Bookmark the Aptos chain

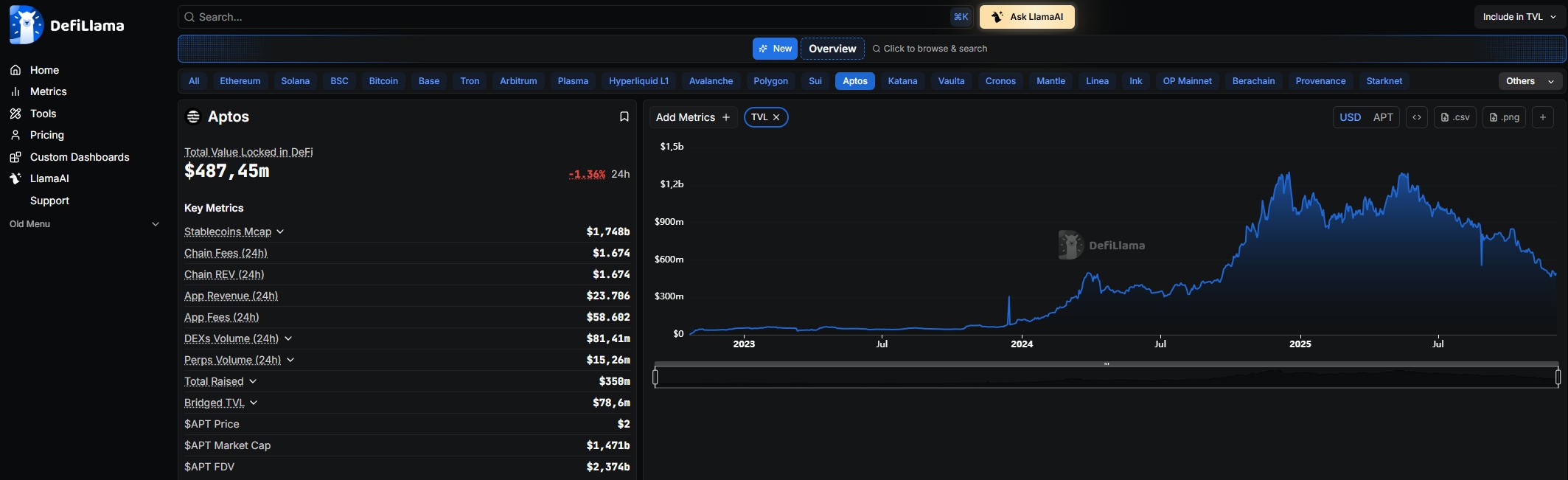(624, 116)
